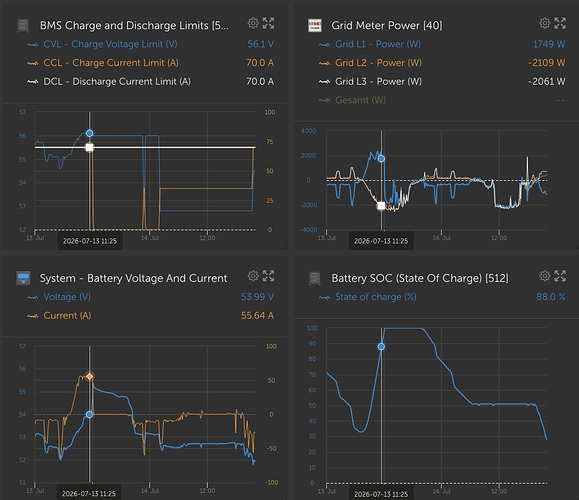Toggle DCL - Discharge Current Limit (A) series

pos(109,81)
